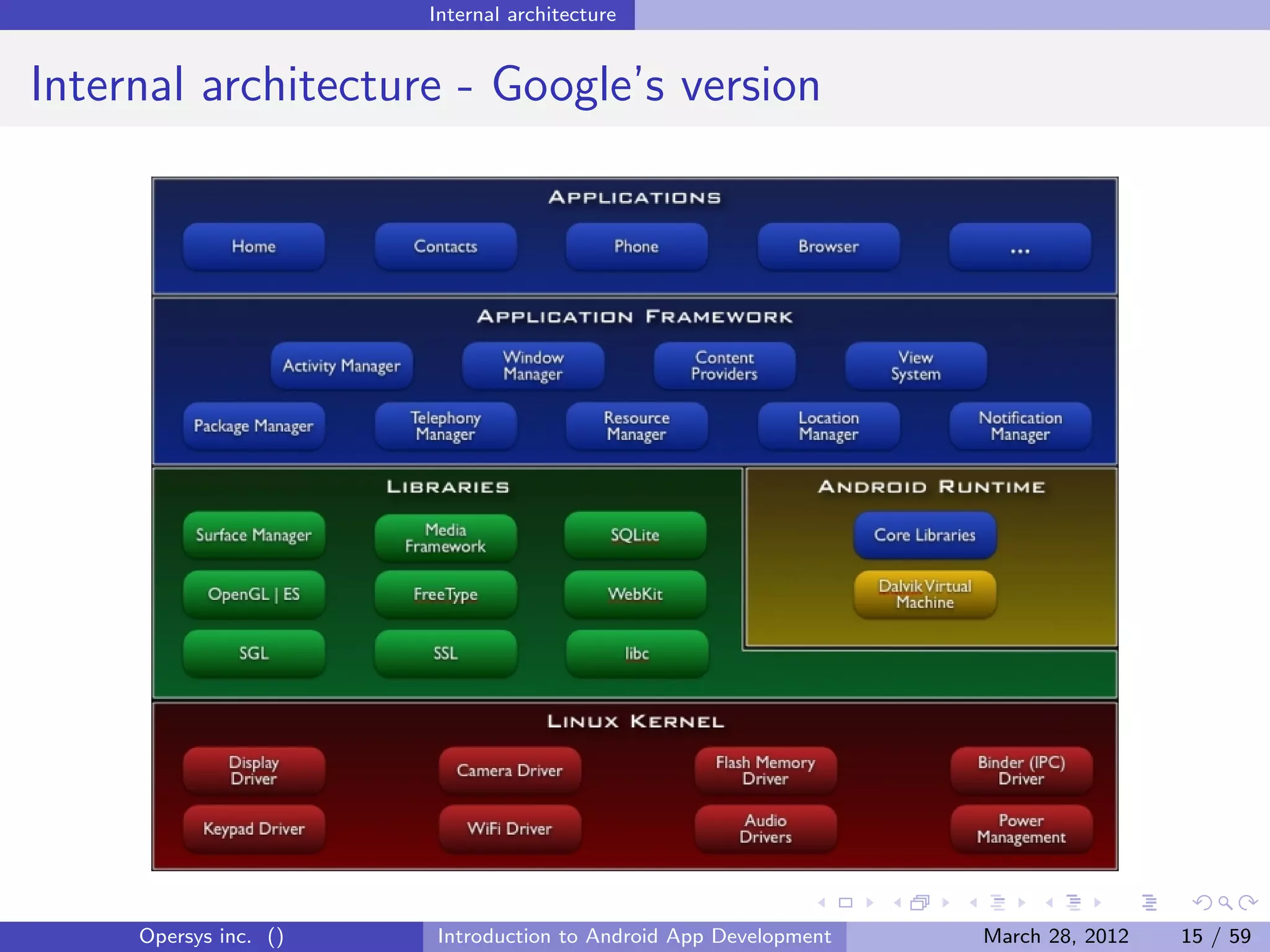Click the ellipsis application box
This screenshot has height=952, width=1270.
coord(1020,247)
